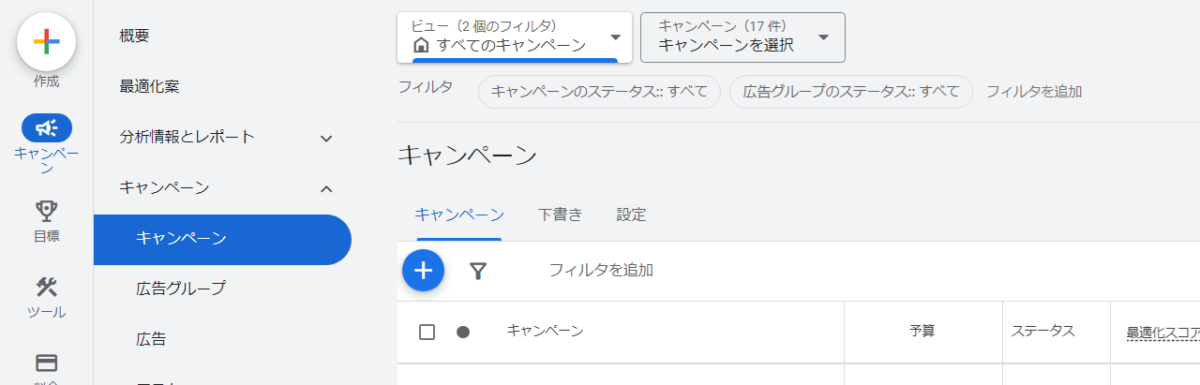Click the キャンペーンのステータス filter chip

tap(599, 92)
